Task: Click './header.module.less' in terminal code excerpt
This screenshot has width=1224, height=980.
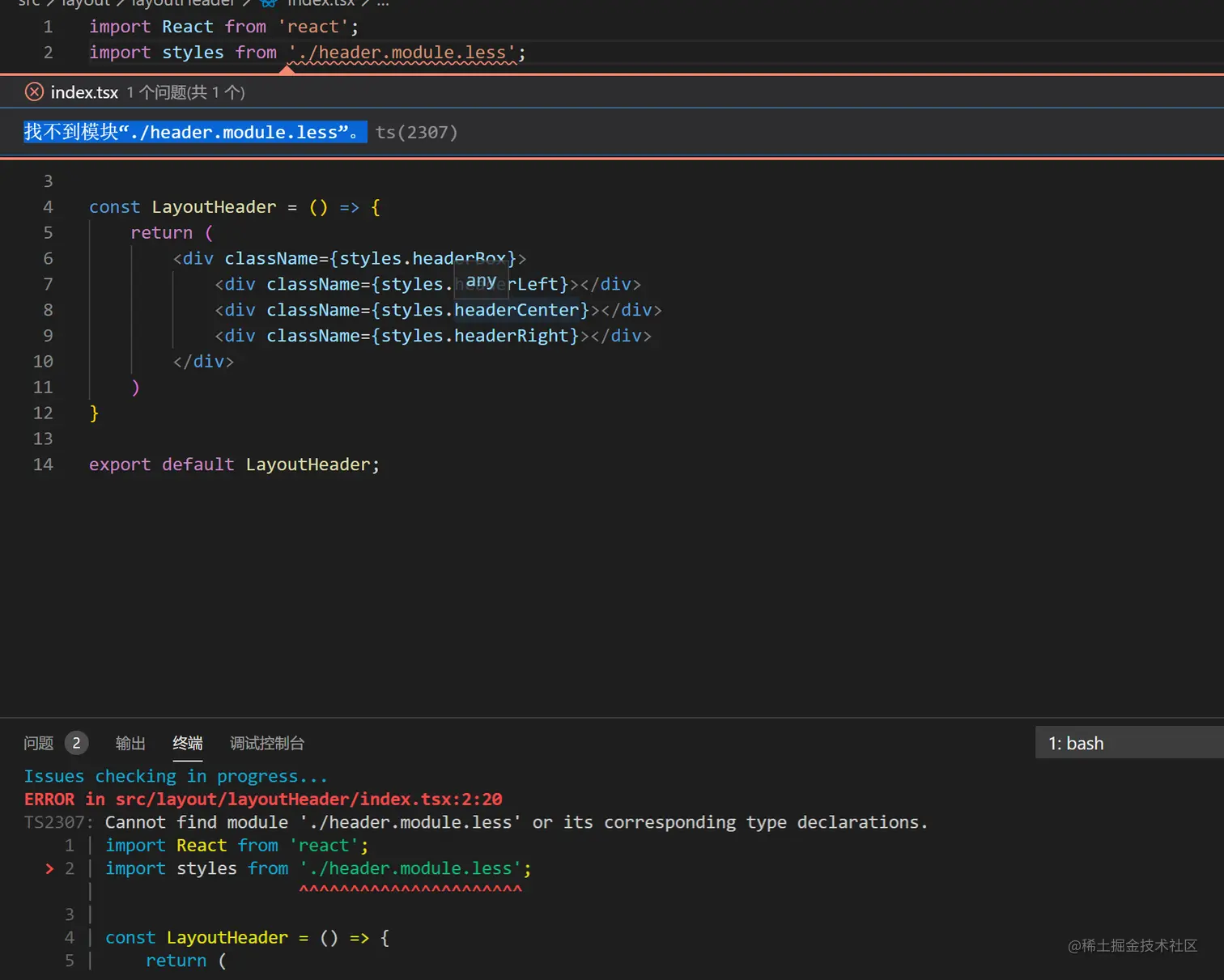Action: (410, 868)
